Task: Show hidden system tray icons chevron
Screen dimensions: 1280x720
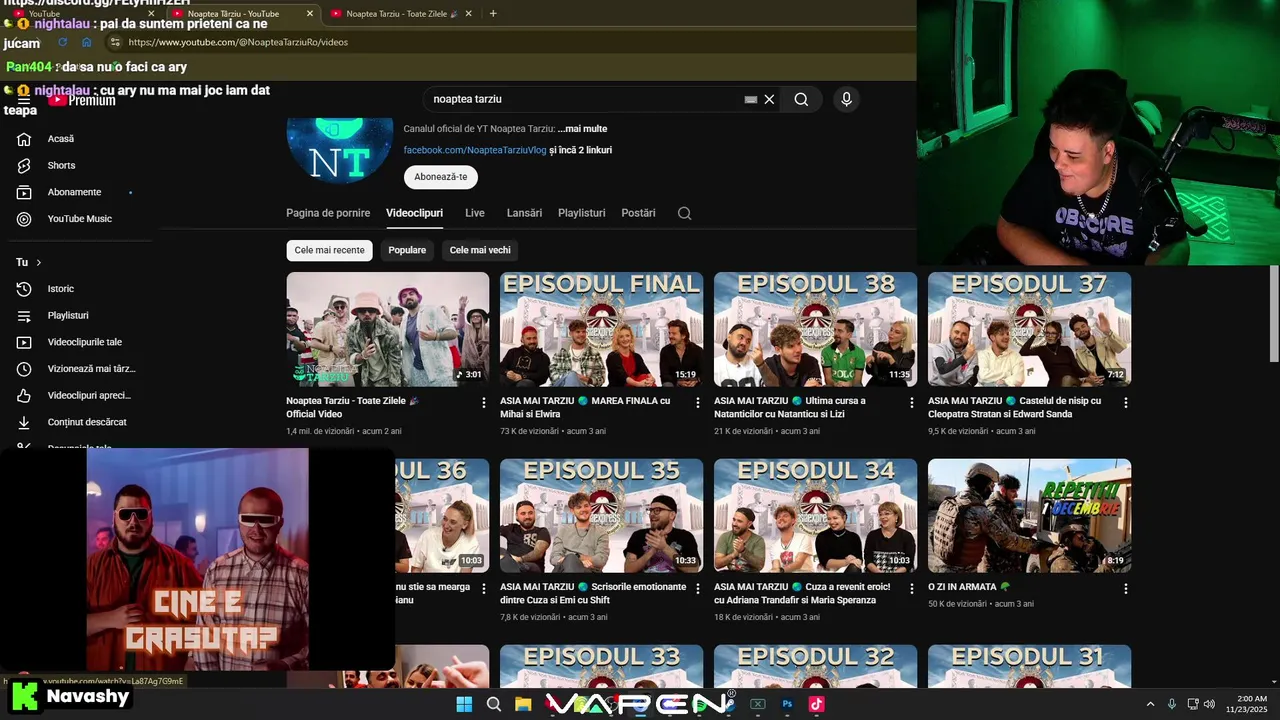Action: [x=1150, y=704]
